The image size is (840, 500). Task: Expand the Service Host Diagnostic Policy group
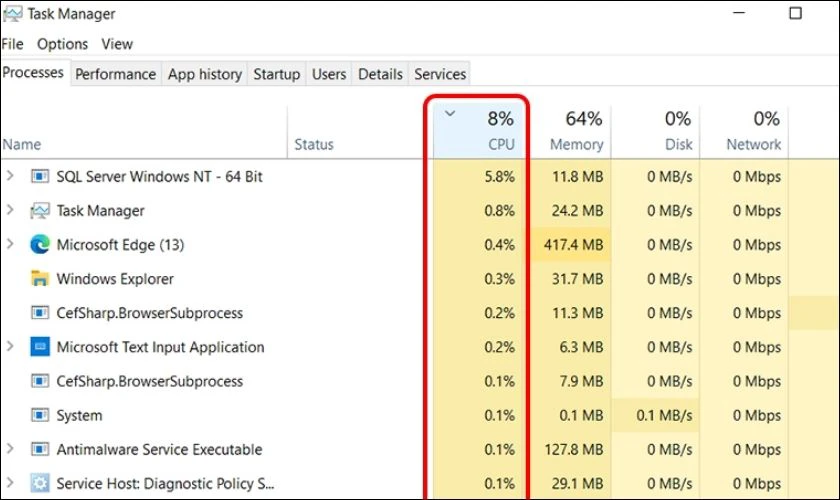10,483
